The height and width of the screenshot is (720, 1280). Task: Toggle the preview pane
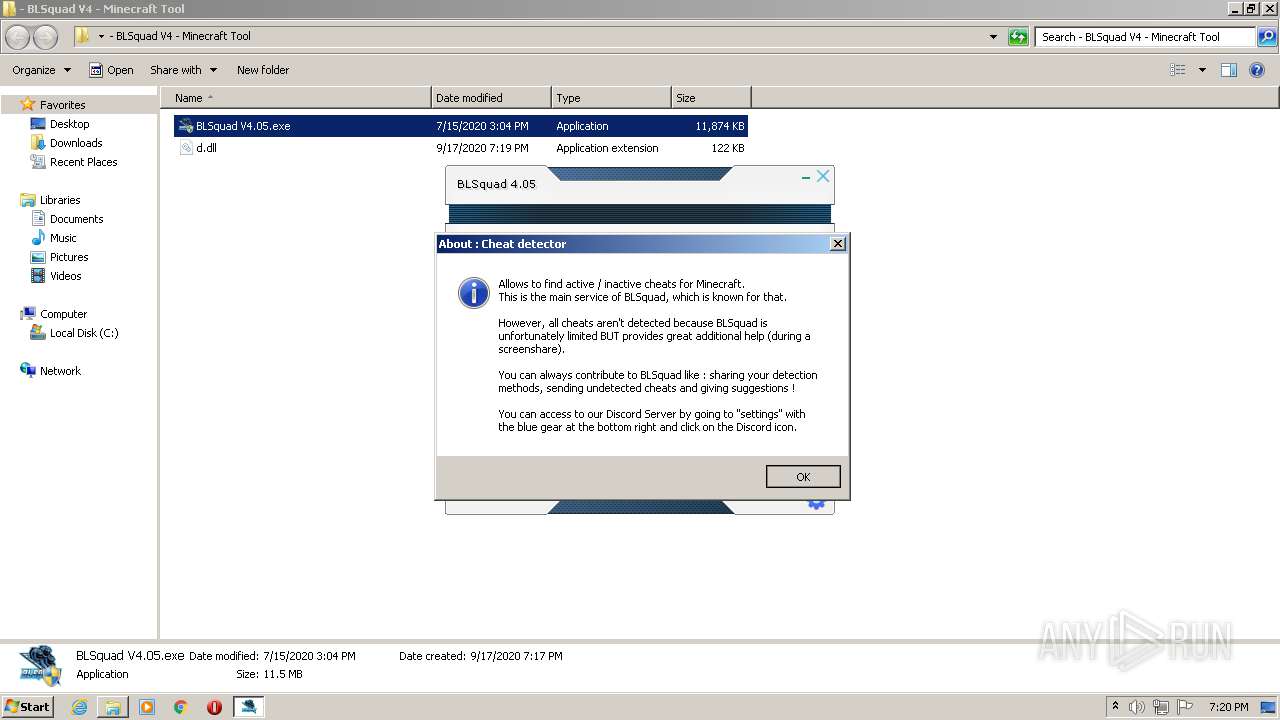[x=1229, y=70]
